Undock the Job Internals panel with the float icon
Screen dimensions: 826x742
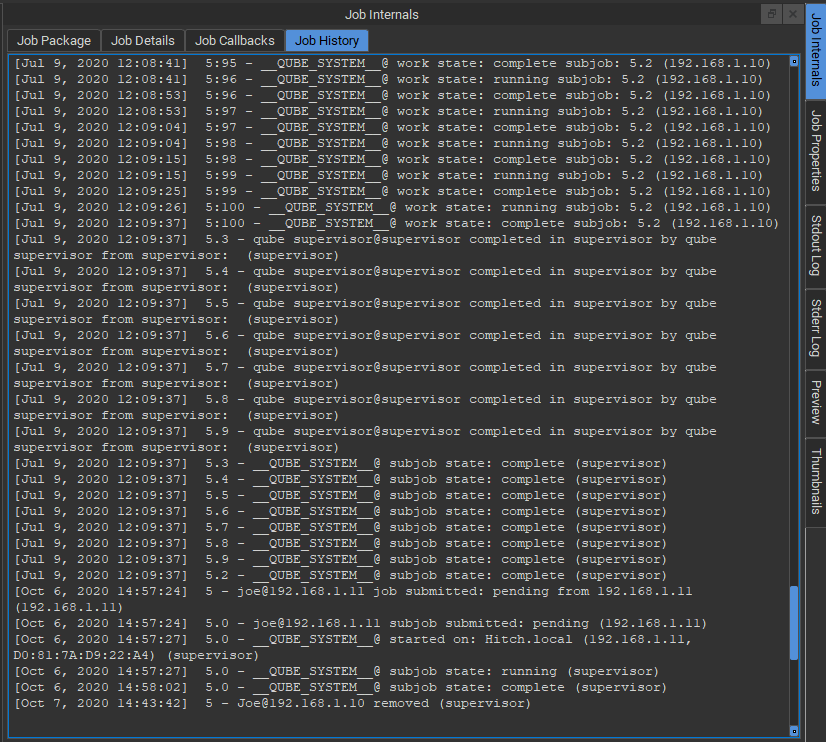point(772,14)
